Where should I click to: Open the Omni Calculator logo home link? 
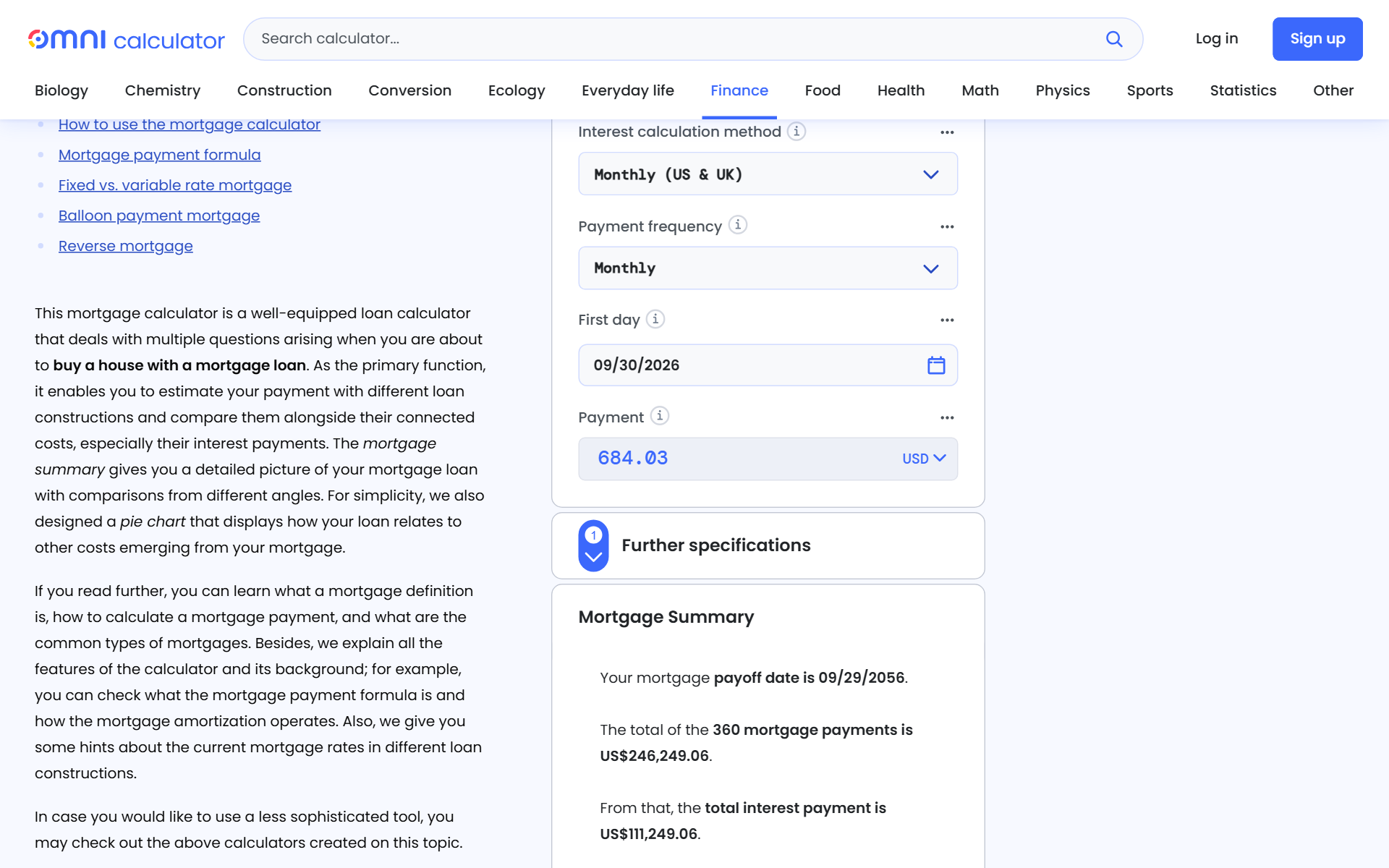[x=127, y=39]
